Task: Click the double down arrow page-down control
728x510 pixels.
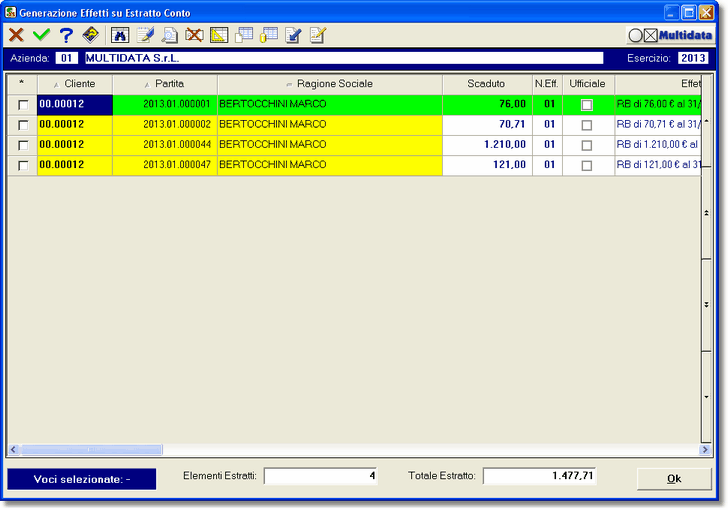Action: pos(707,305)
